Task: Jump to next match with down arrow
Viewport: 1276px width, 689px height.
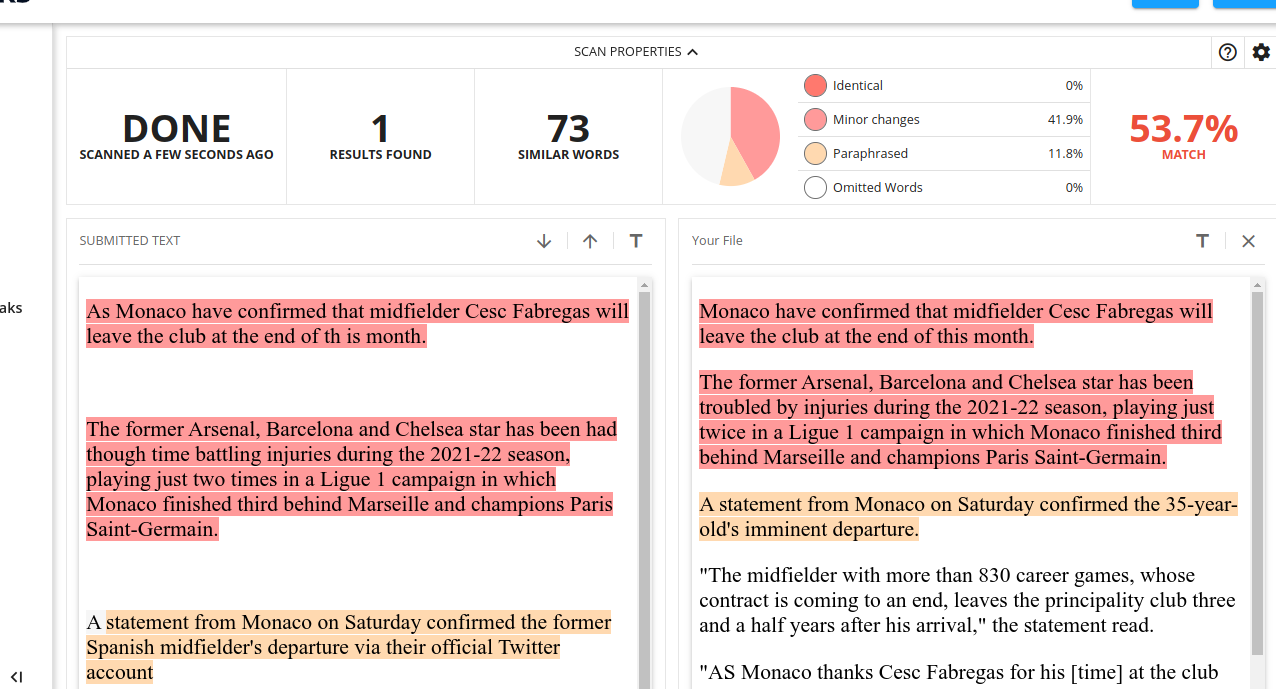Action: pos(544,241)
